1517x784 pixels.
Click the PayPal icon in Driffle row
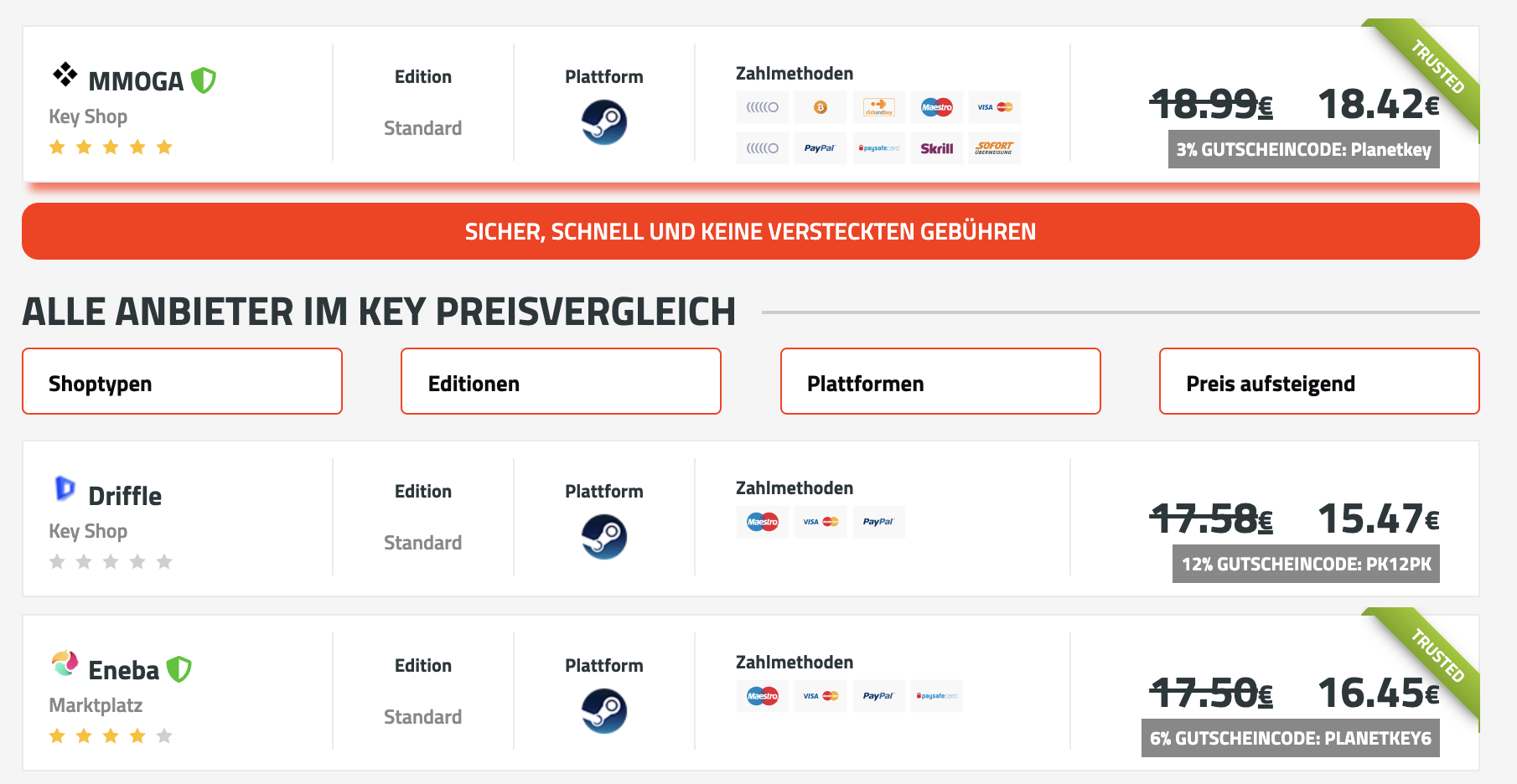(x=878, y=522)
